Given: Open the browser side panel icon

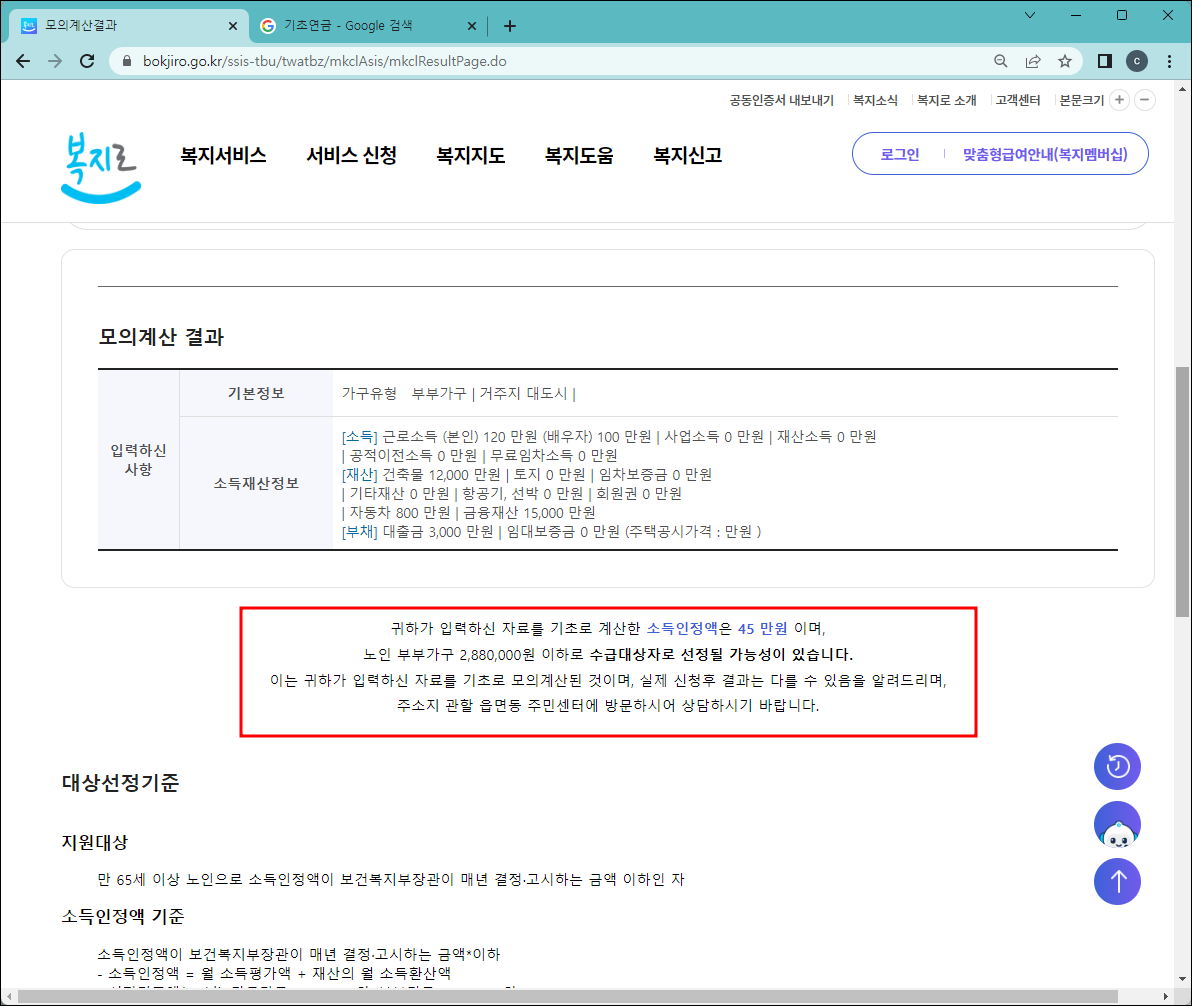Looking at the screenshot, I should pyautogui.click(x=1103, y=61).
